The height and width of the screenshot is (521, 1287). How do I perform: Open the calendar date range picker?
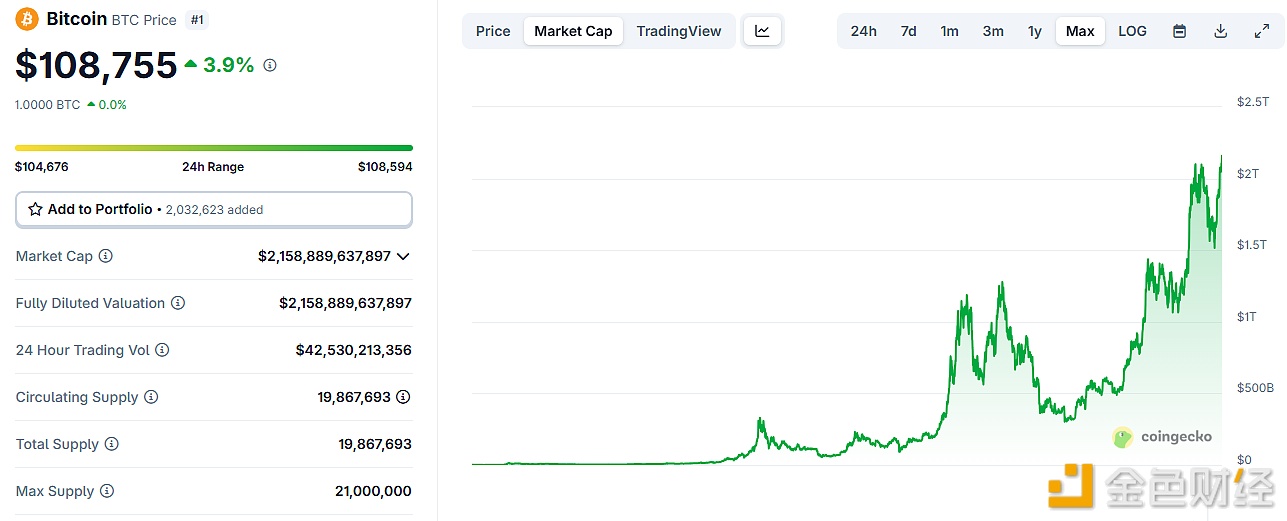[x=1179, y=31]
